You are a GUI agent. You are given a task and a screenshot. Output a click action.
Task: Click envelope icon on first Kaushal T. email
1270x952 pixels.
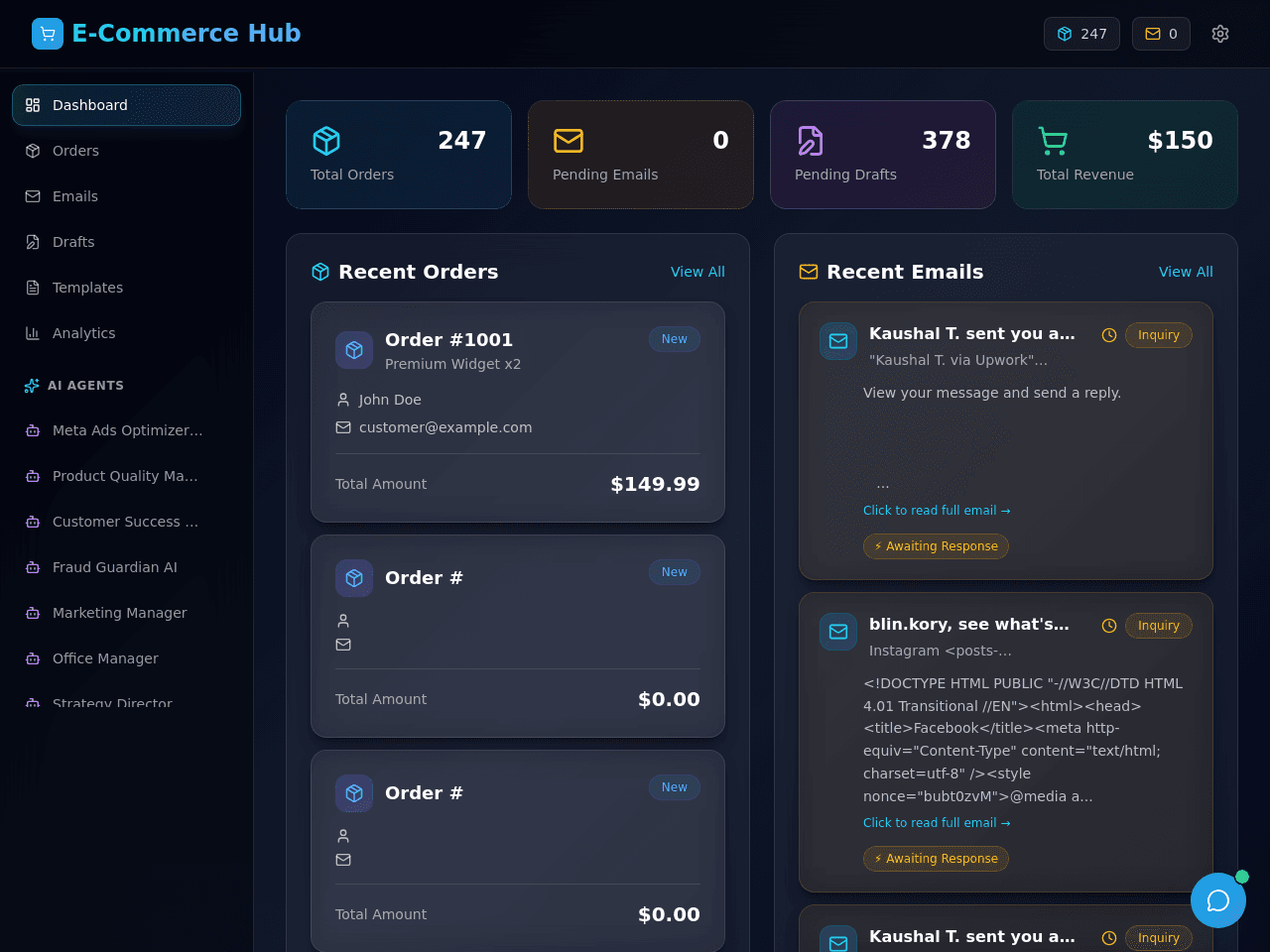(838, 341)
